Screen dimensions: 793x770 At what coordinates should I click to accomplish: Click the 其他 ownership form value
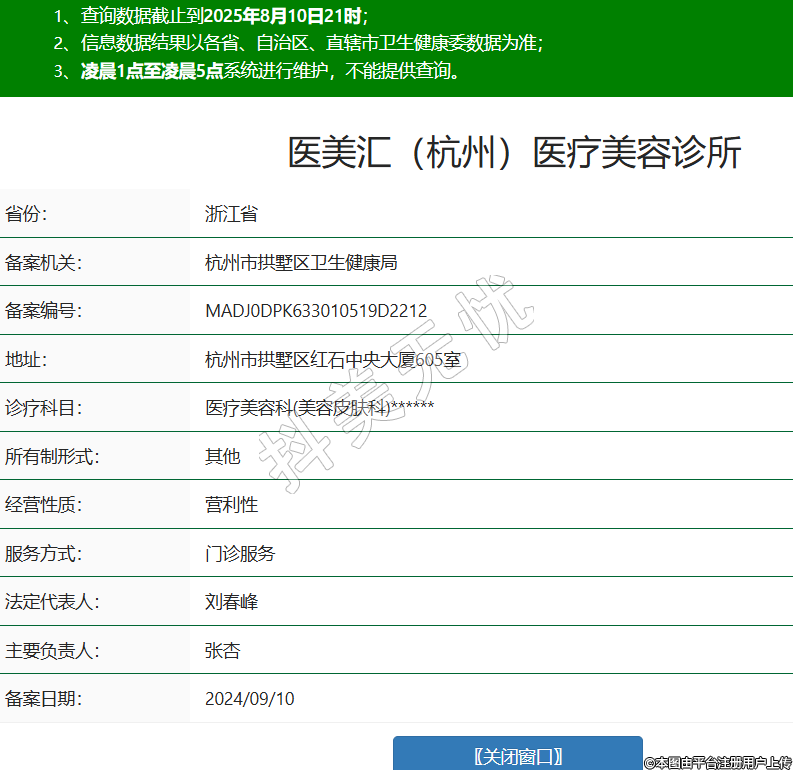(222, 456)
